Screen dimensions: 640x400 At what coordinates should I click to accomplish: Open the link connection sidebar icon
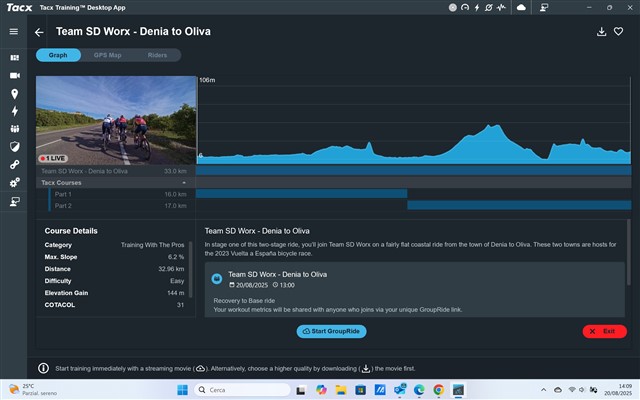[15, 164]
